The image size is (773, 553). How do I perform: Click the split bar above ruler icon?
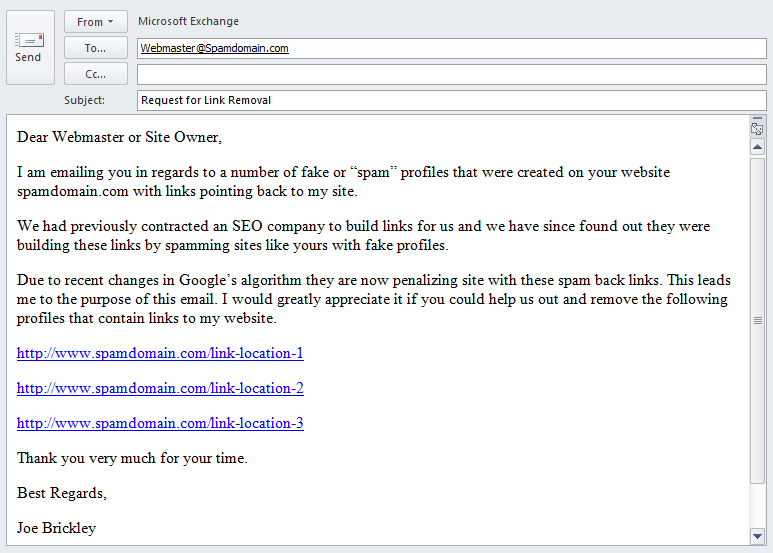tap(757, 118)
